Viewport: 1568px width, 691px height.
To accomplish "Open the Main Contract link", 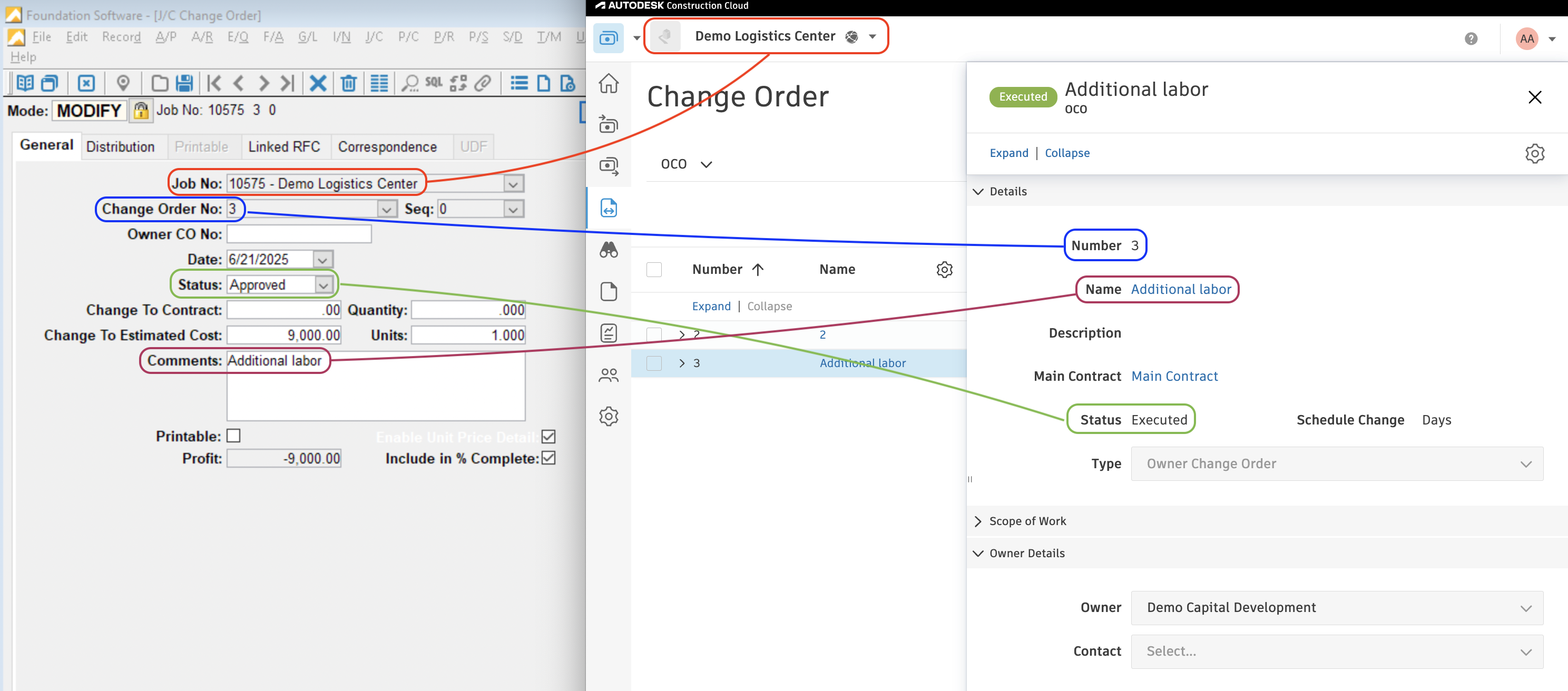I will pyautogui.click(x=1174, y=377).
